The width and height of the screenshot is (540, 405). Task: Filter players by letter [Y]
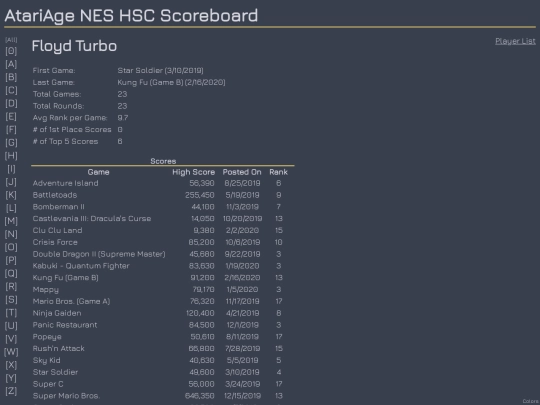tap(11, 378)
